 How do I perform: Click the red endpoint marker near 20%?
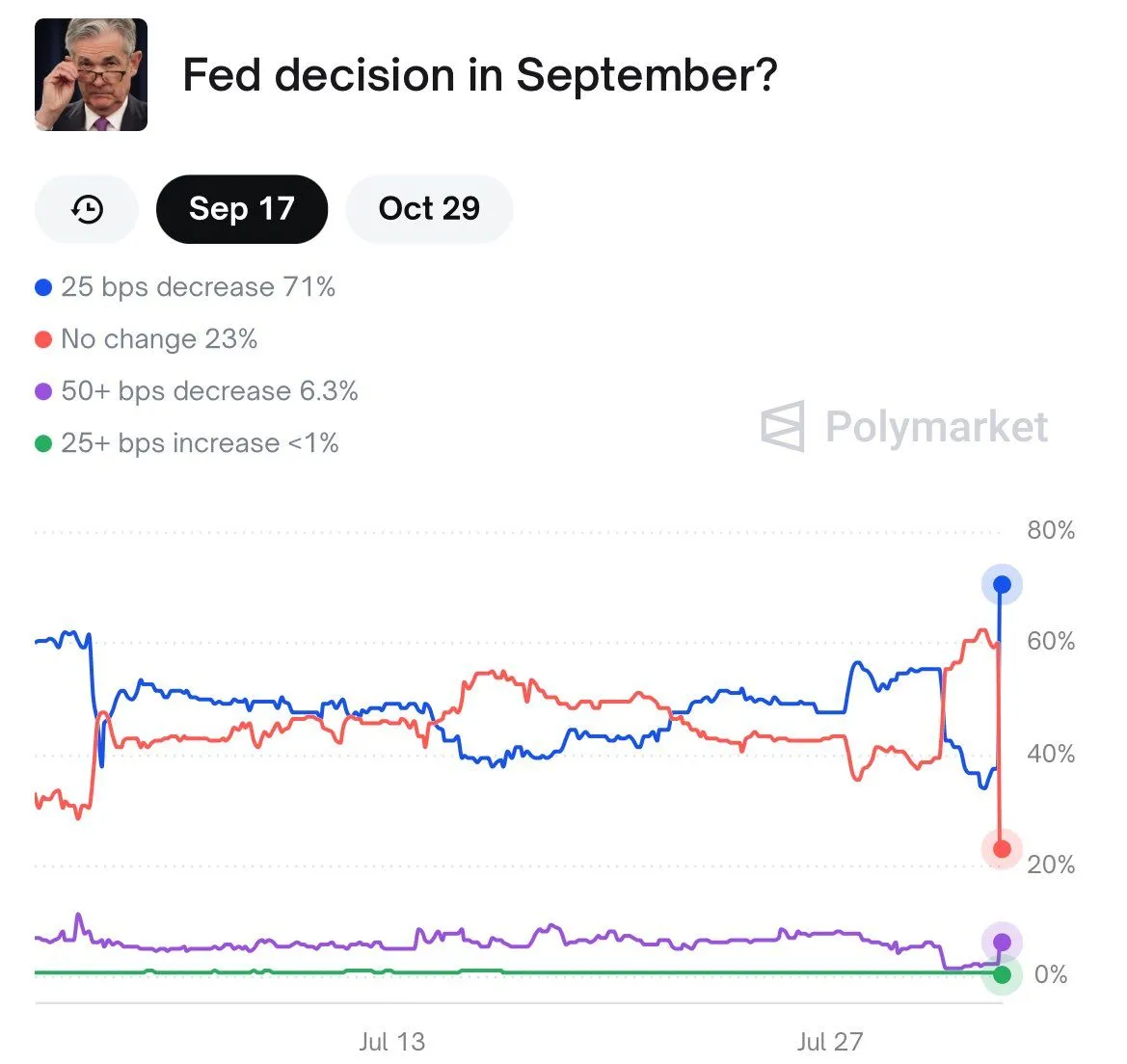[x=1002, y=848]
